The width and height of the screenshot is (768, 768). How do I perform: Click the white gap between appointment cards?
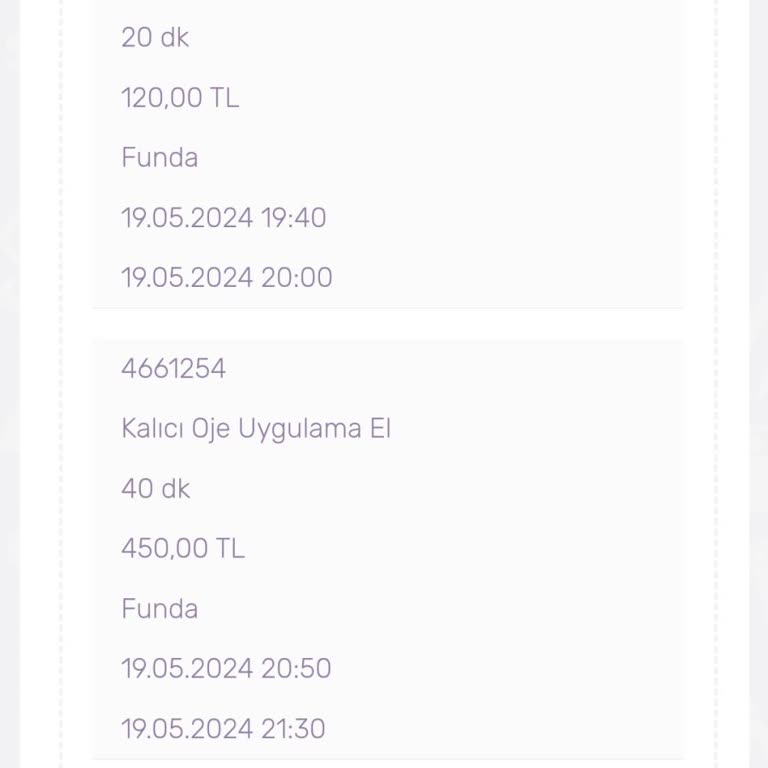pyautogui.click(x=388, y=324)
